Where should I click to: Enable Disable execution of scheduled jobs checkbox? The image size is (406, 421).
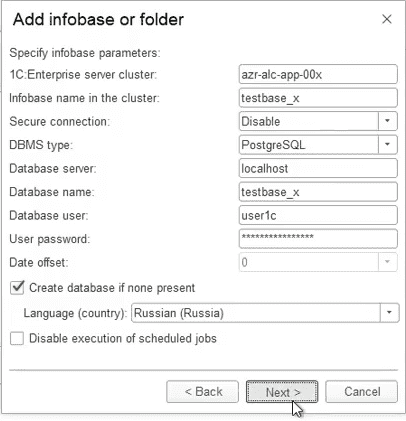[17, 338]
